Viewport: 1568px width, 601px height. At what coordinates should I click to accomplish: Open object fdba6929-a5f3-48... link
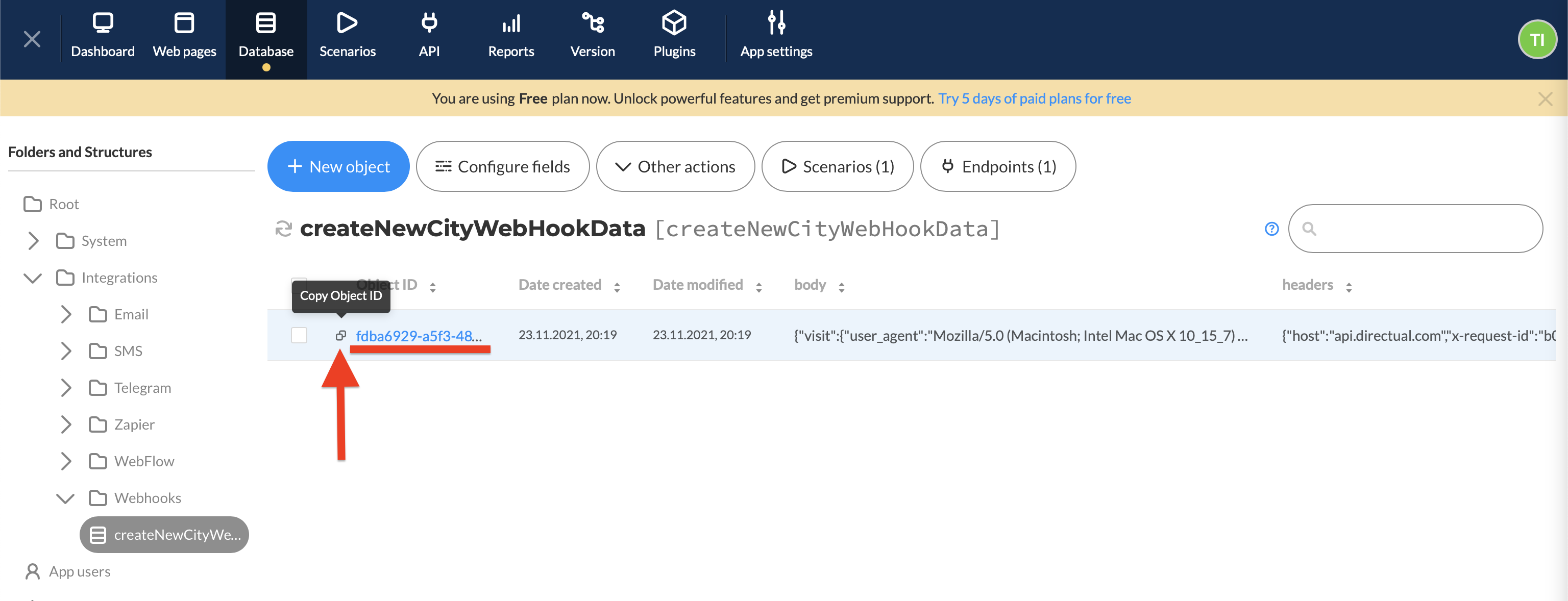(x=419, y=335)
